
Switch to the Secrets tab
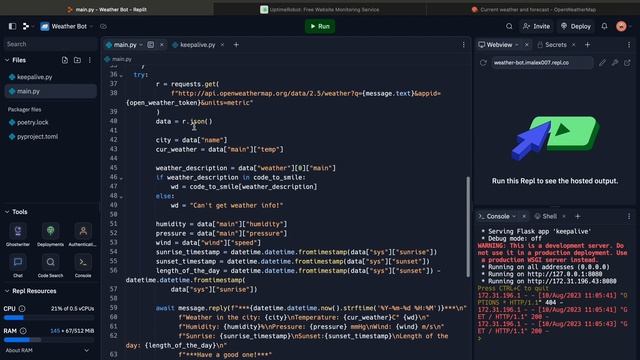pyautogui.click(x=552, y=44)
